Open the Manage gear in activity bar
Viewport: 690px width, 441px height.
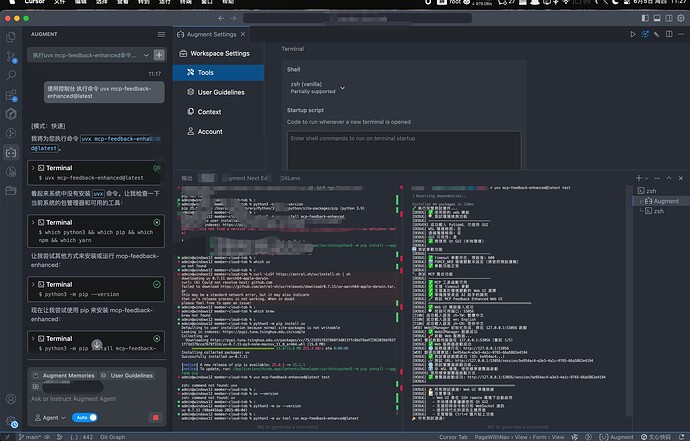coord(11,421)
